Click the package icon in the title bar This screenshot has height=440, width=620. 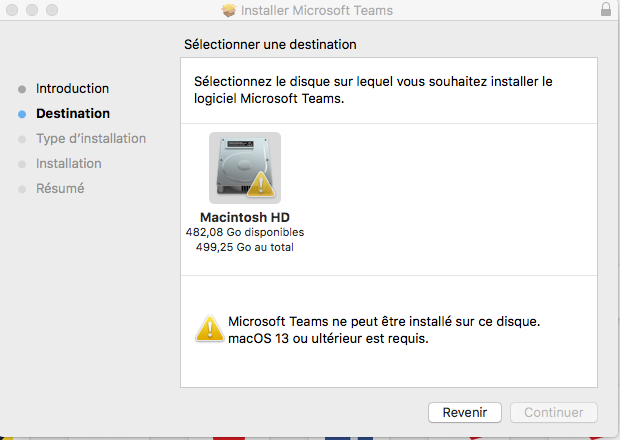coord(228,11)
